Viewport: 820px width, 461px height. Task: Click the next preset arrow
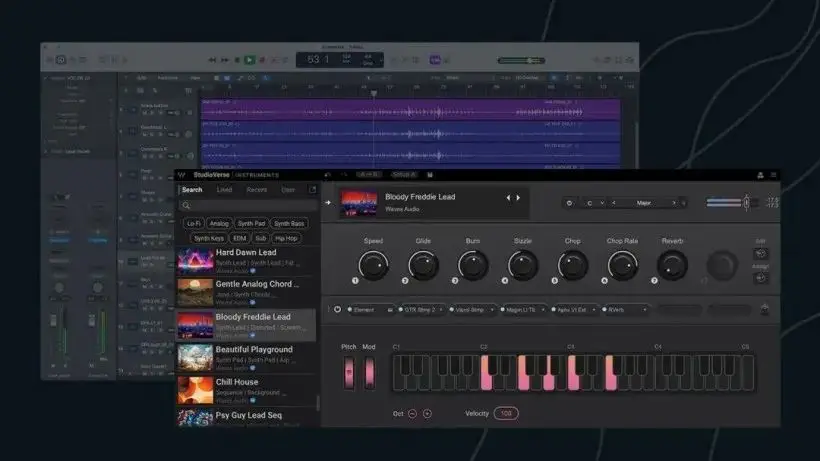[x=518, y=198]
